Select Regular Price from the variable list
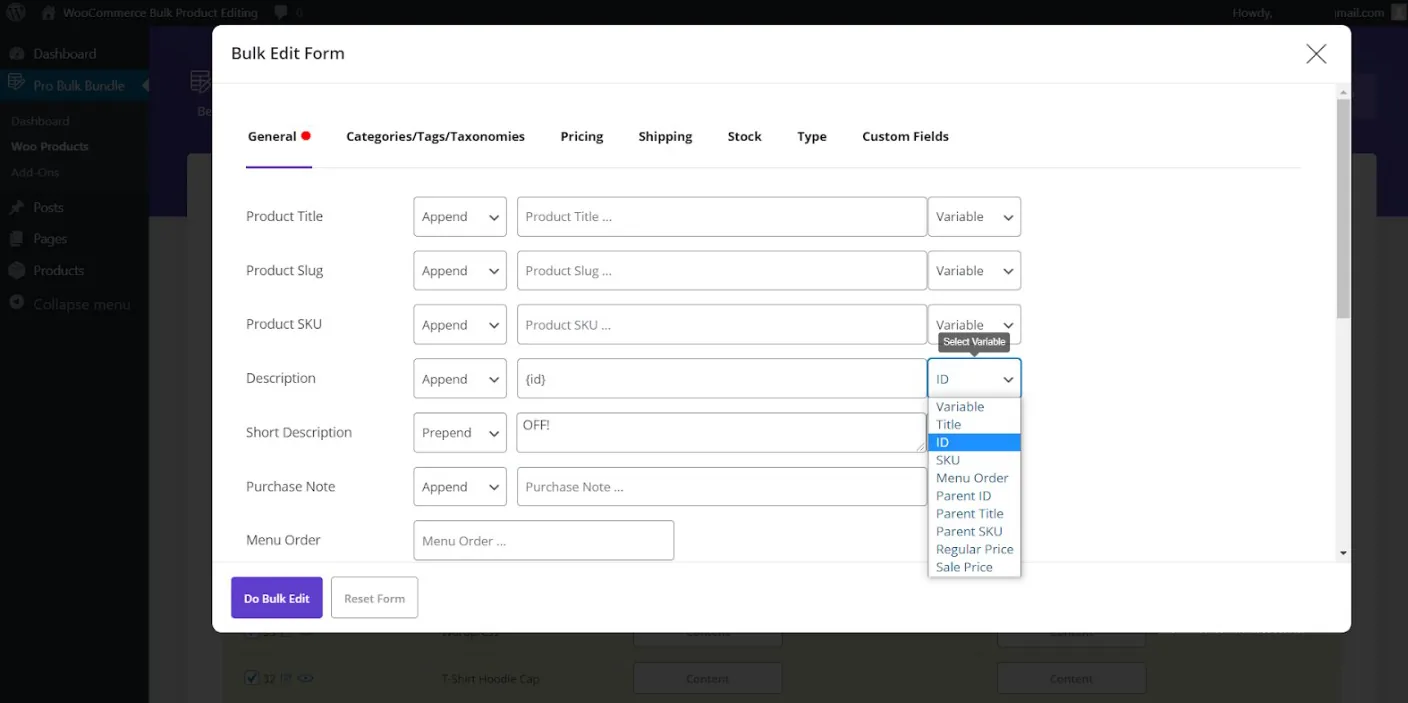The image size is (1408, 703). [x=974, y=549]
